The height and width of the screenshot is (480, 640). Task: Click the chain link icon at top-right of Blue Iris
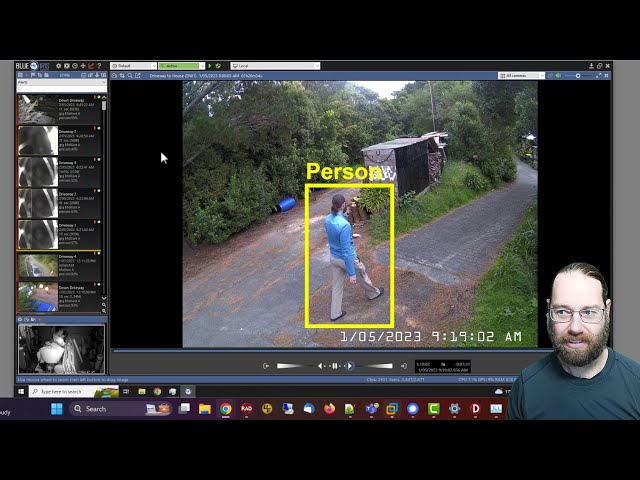[599, 66]
